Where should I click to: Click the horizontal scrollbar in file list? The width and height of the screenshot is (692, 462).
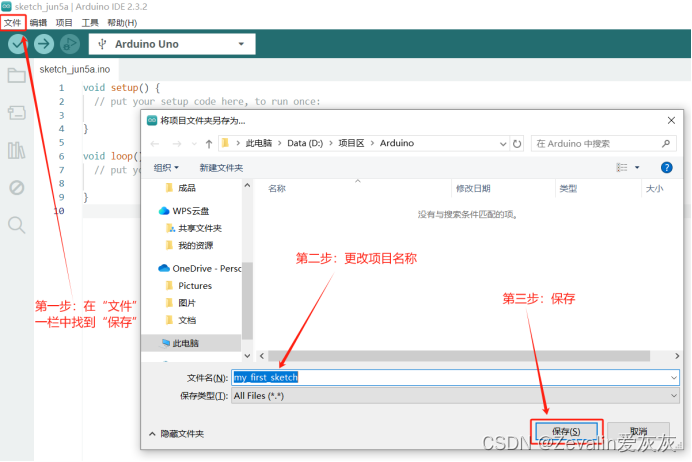pyautogui.click(x=459, y=356)
